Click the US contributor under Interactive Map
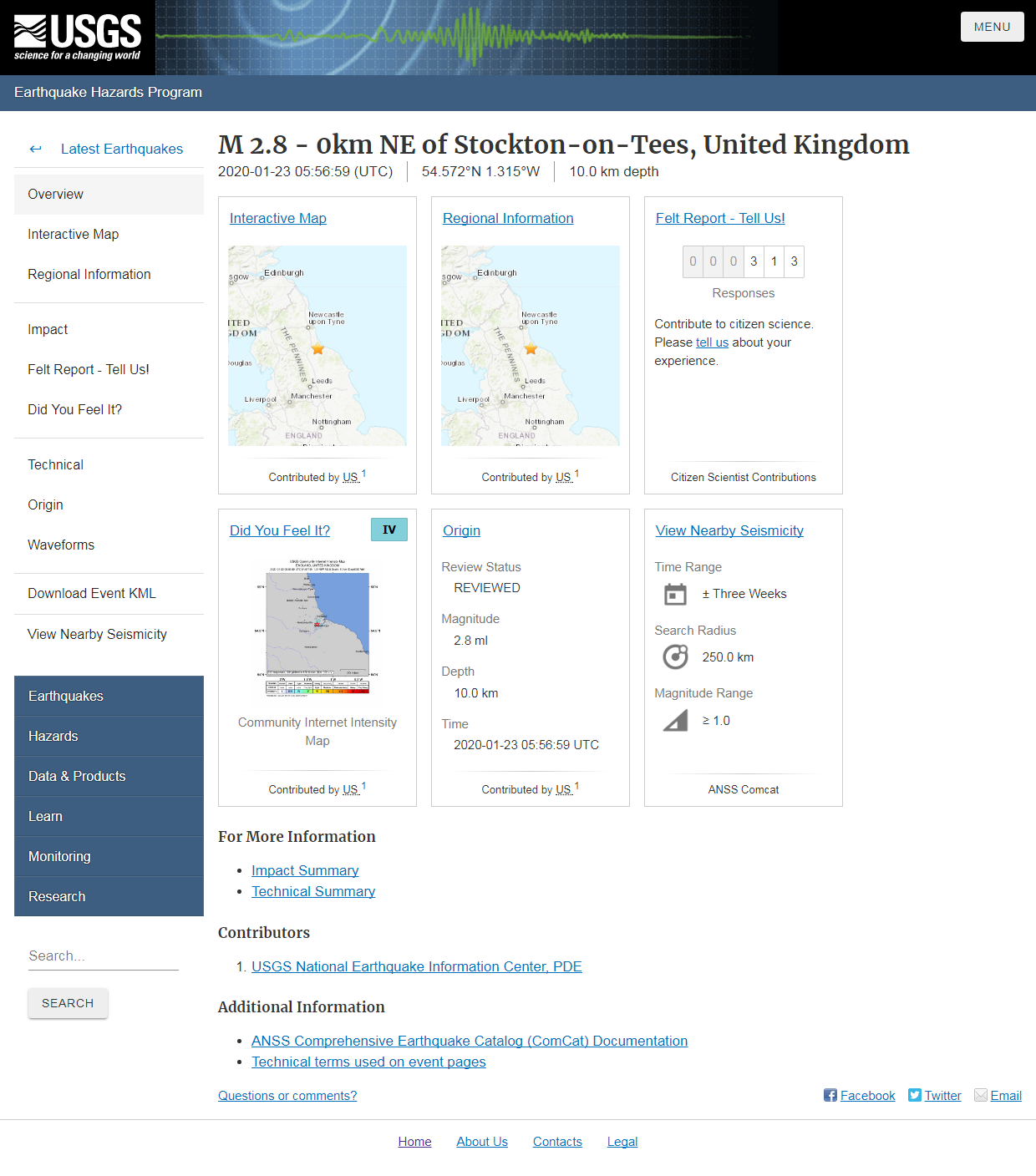 351,477
